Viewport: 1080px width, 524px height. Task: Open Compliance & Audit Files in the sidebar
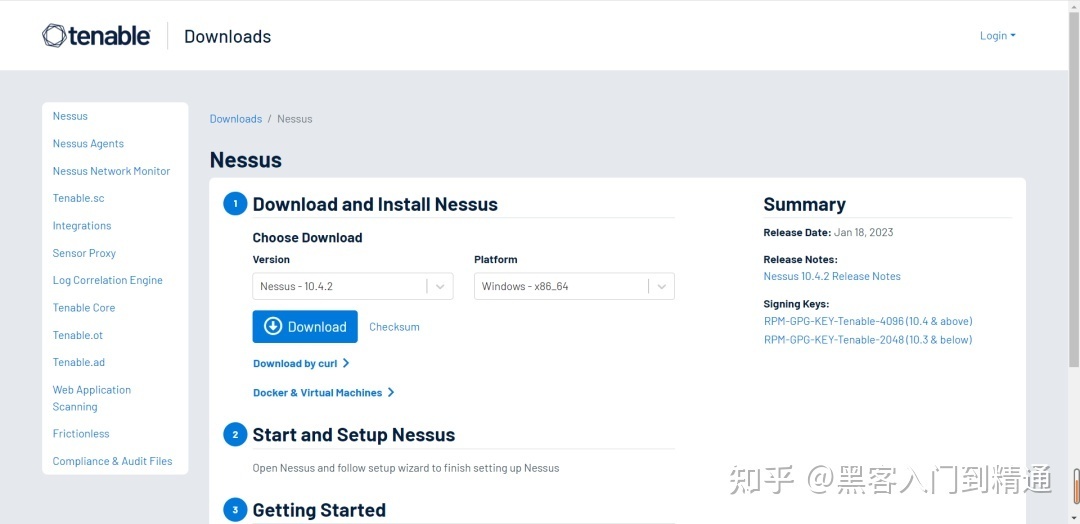point(112,461)
